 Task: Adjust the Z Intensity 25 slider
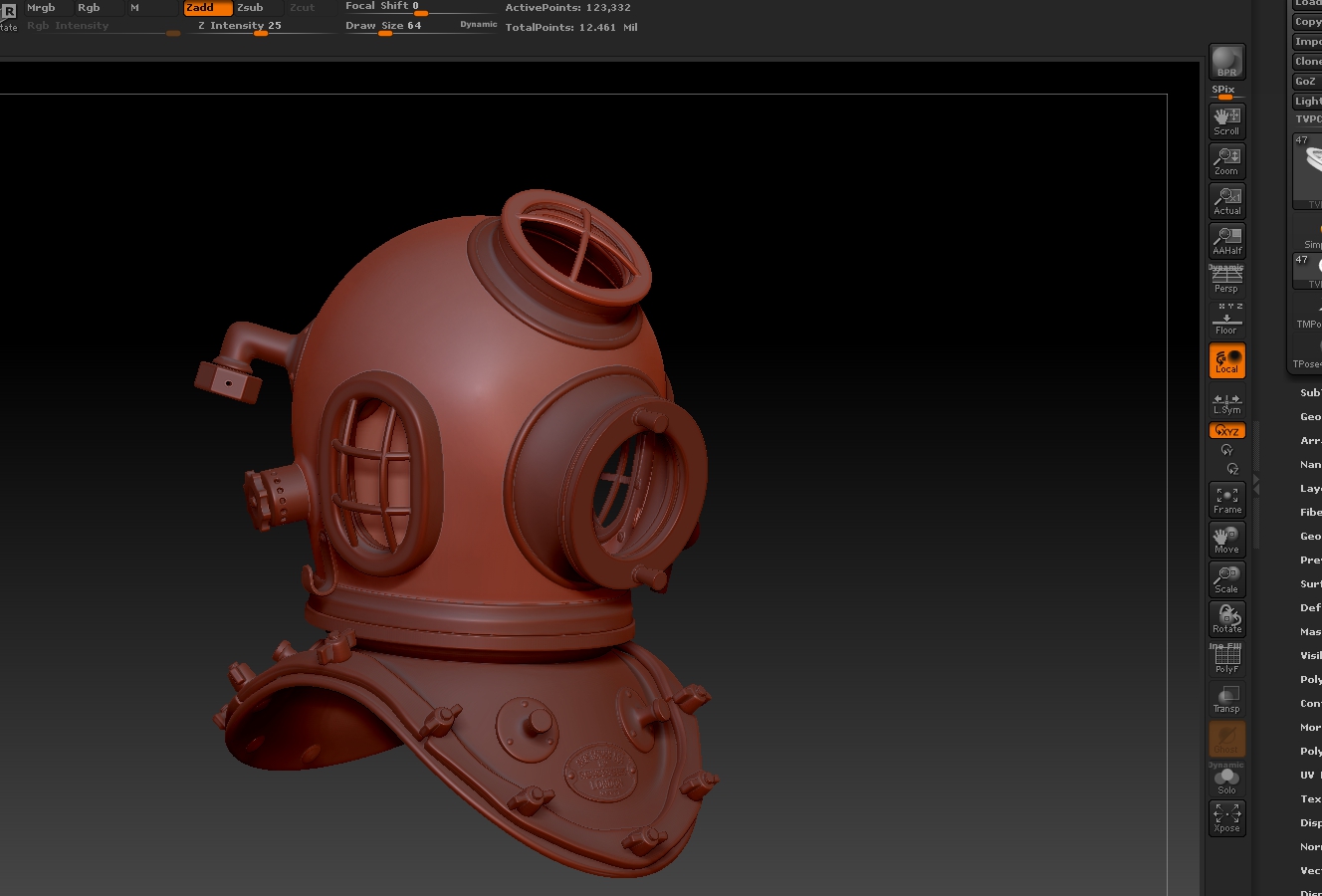tap(261, 26)
